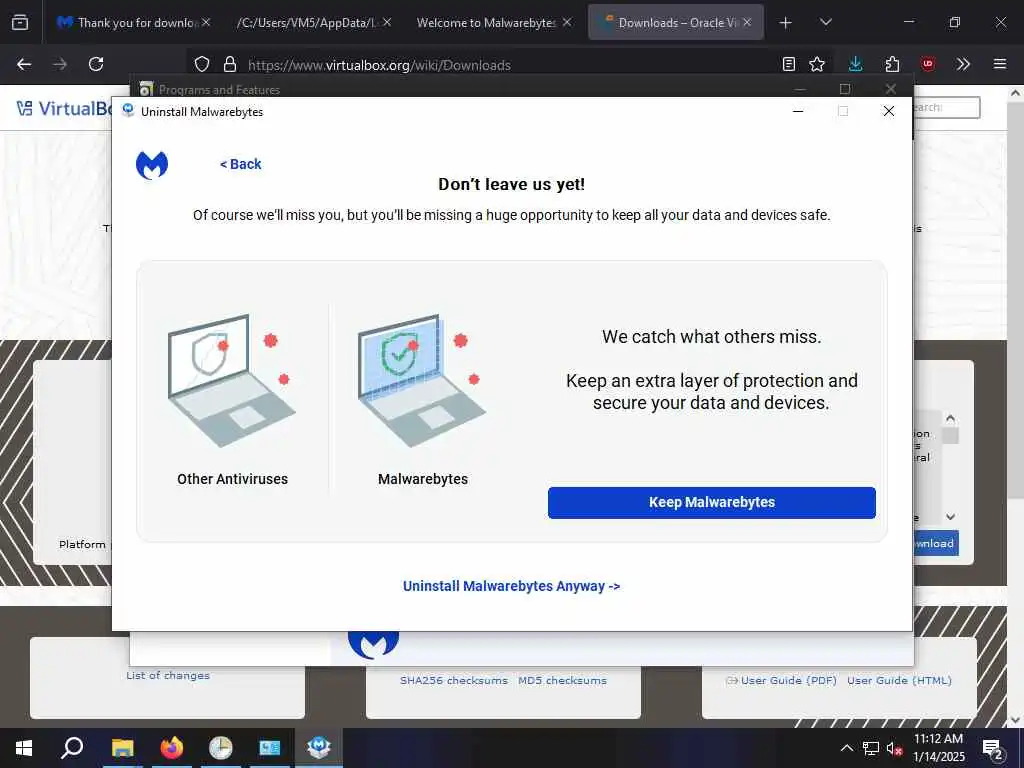Click the VirtualBox site search field

pyautogui.click(x=946, y=108)
